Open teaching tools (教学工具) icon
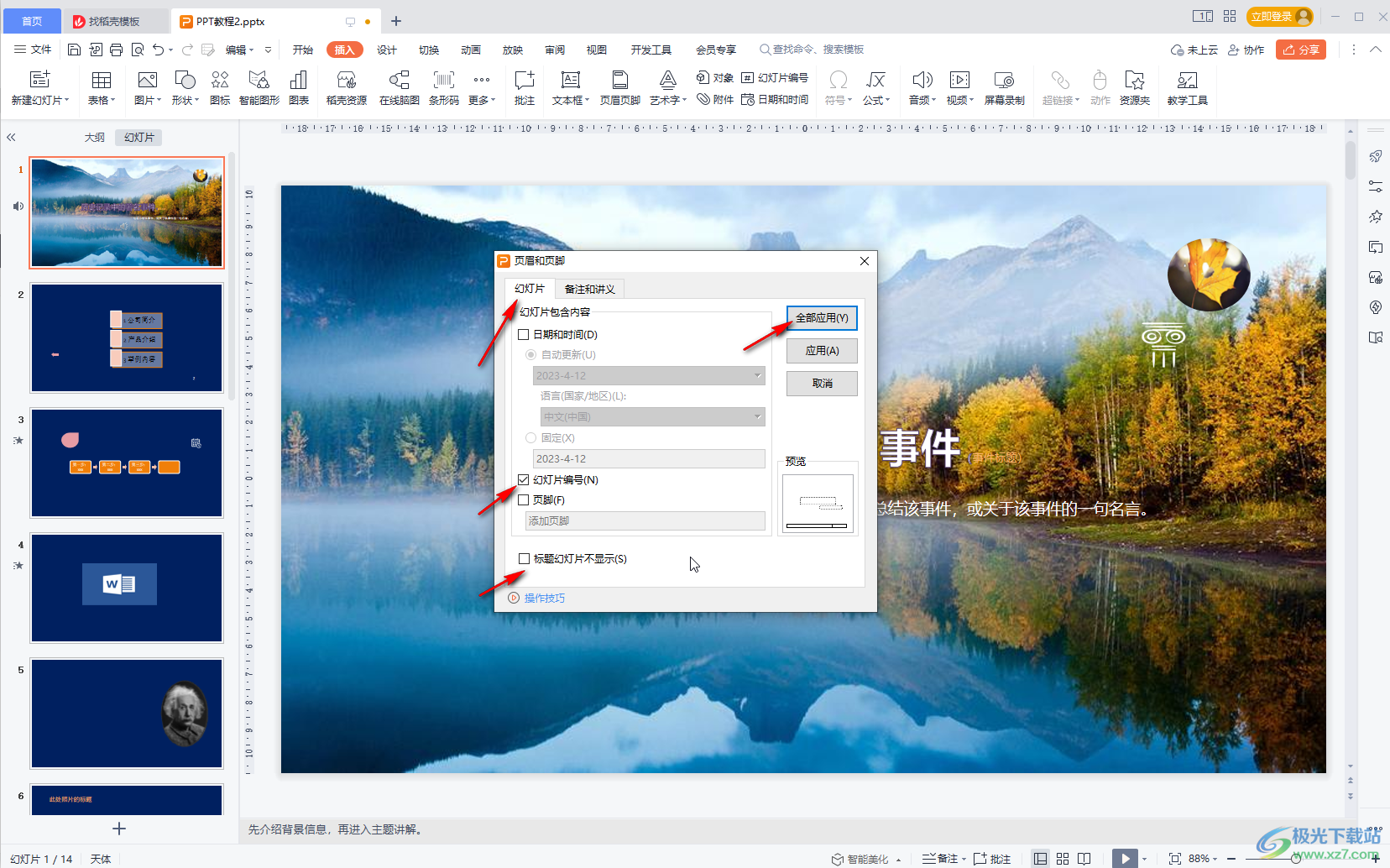Image resolution: width=1390 pixels, height=868 pixels. point(1188,80)
